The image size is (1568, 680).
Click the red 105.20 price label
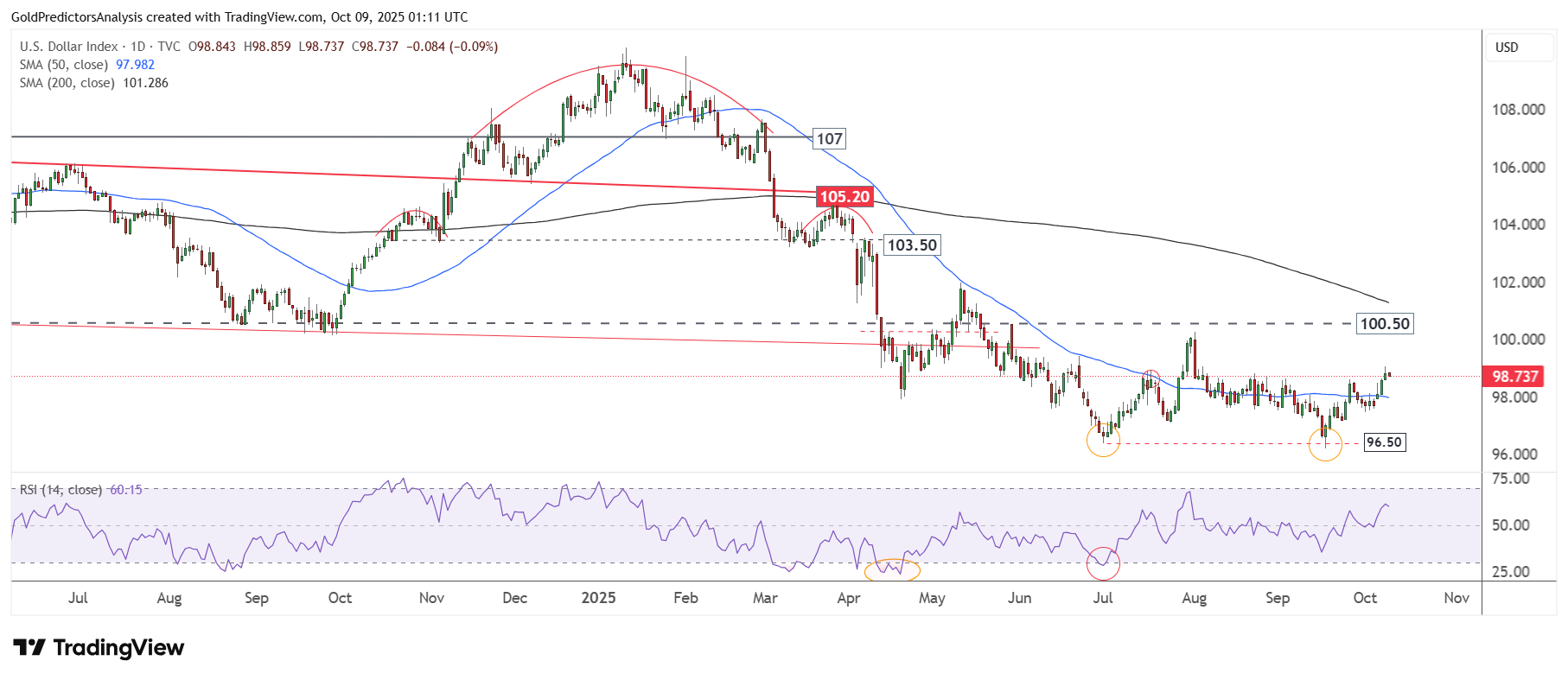[845, 197]
